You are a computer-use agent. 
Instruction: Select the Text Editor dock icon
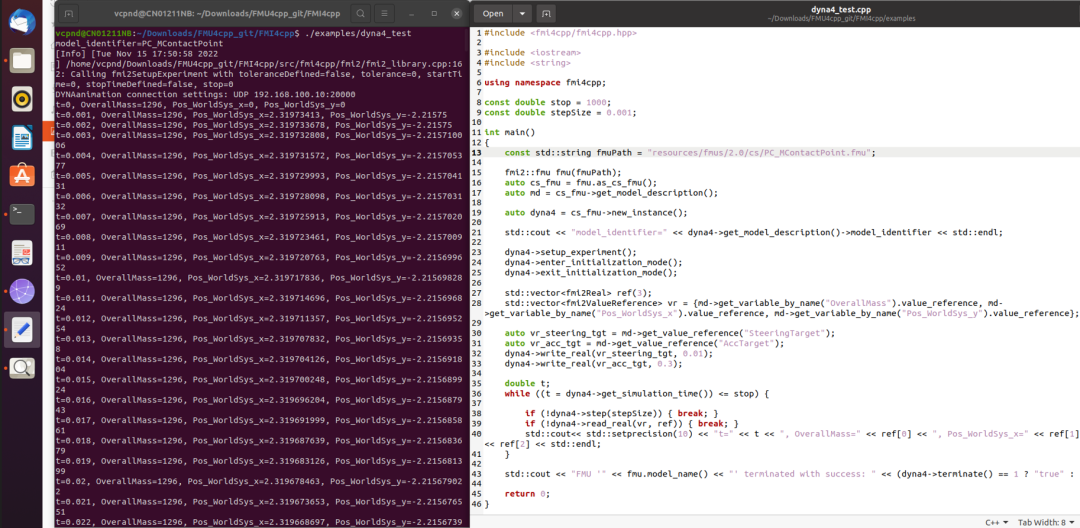coord(21,330)
